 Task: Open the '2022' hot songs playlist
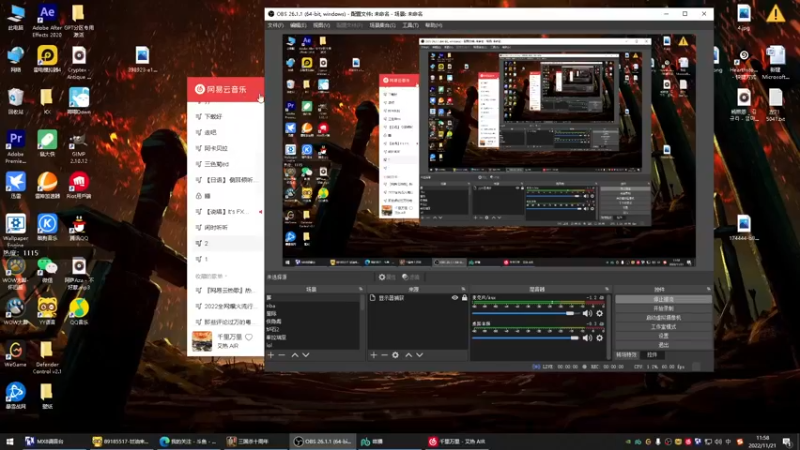coord(225,306)
